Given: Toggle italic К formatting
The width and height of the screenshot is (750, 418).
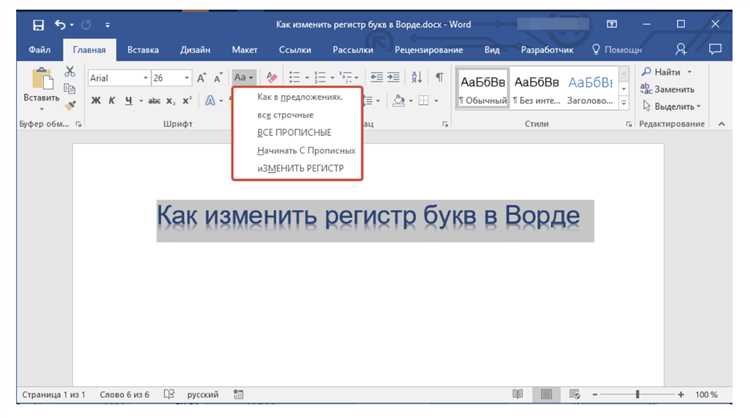Looking at the screenshot, I should (x=112, y=100).
